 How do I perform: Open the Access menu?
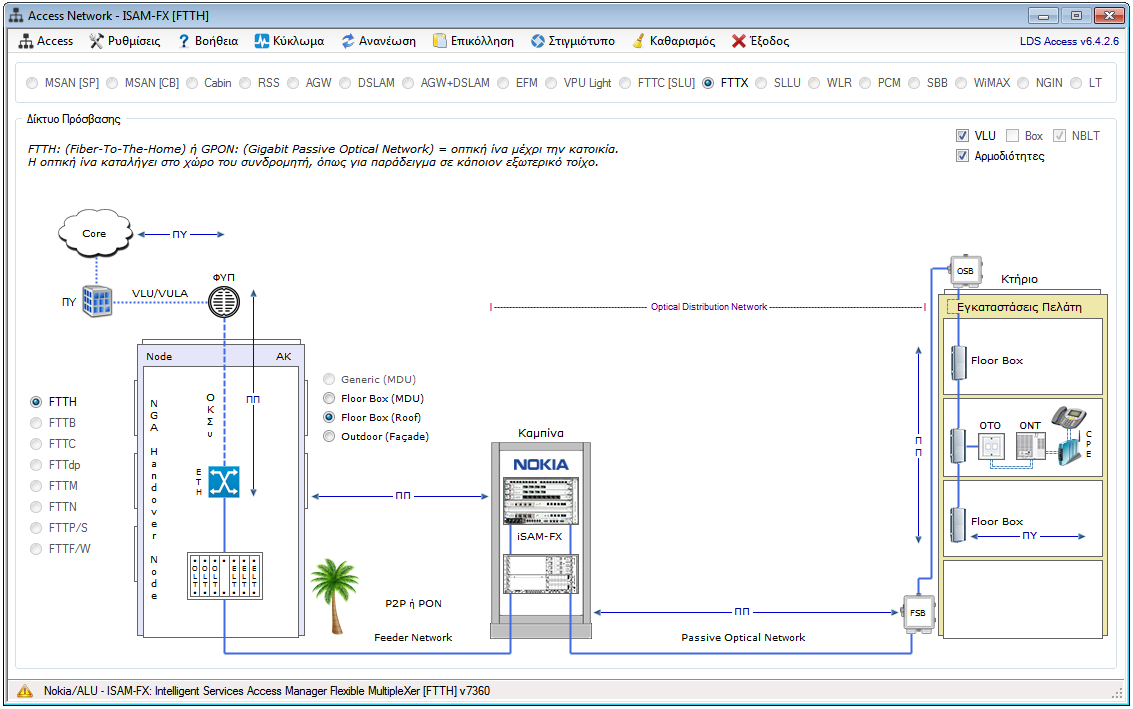click(x=46, y=41)
